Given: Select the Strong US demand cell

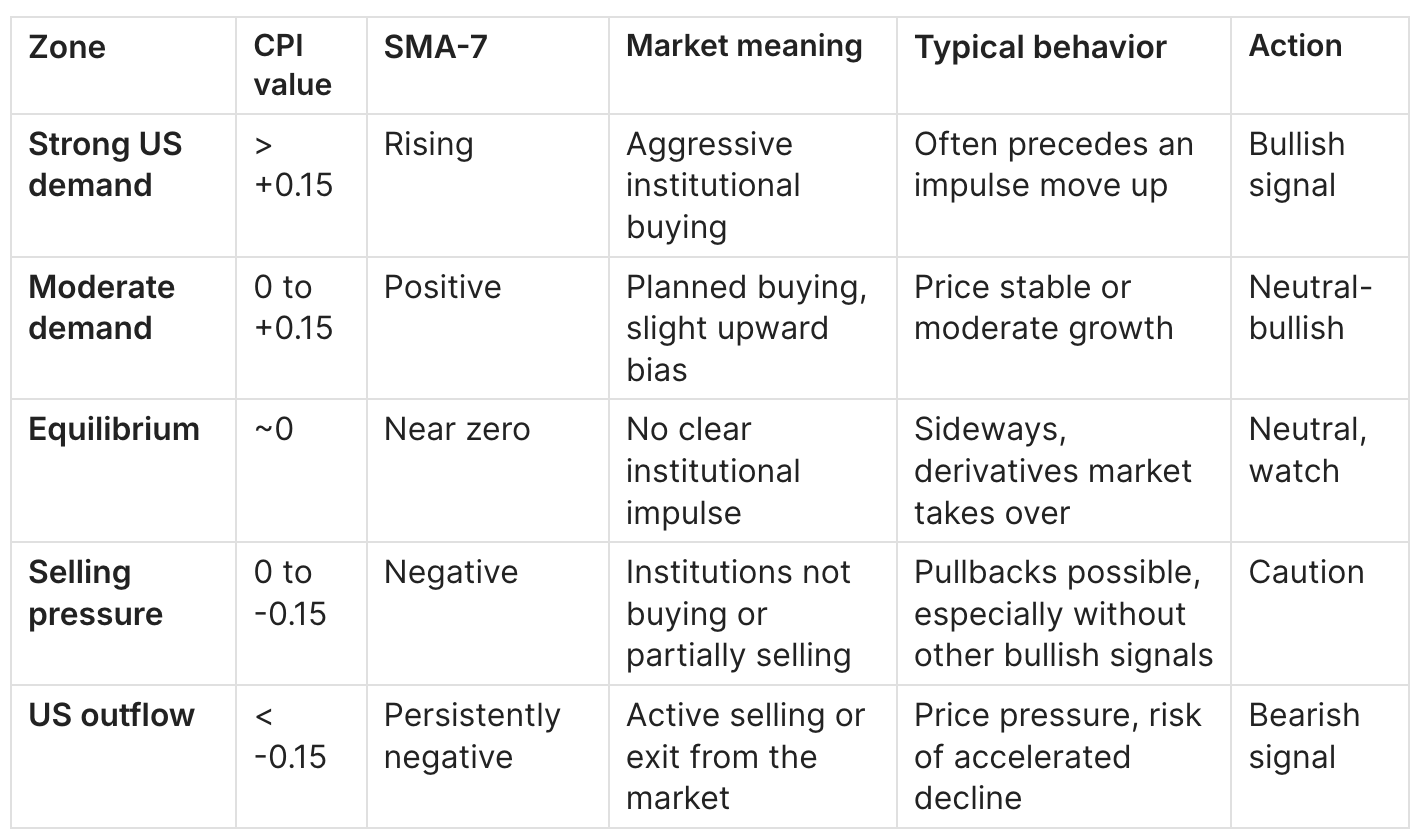Looking at the screenshot, I should pyautogui.click(x=105, y=164).
